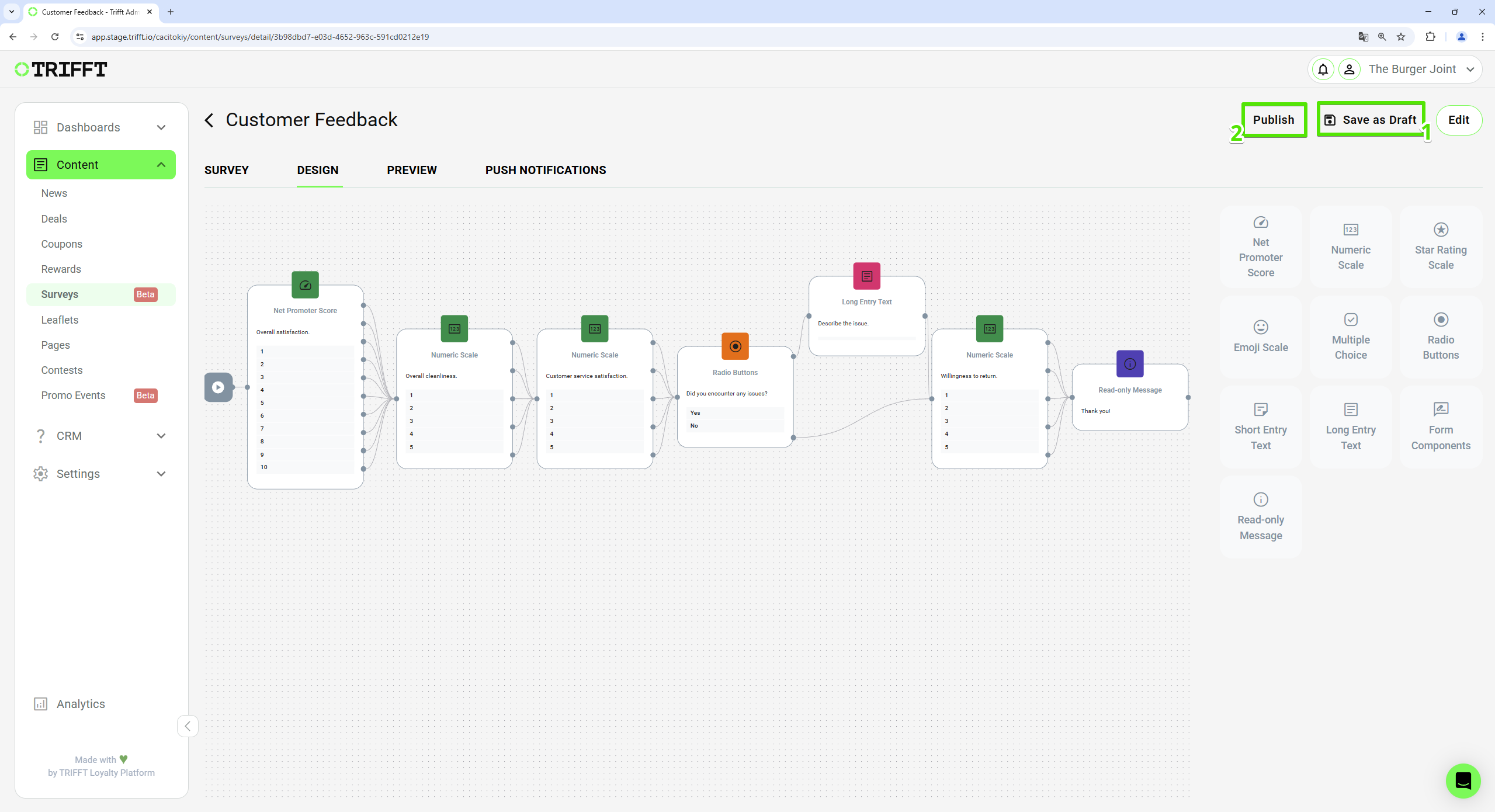Screen dimensions: 1495x812
Task: Pick Read-only Message from the palette
Action: (1261, 517)
